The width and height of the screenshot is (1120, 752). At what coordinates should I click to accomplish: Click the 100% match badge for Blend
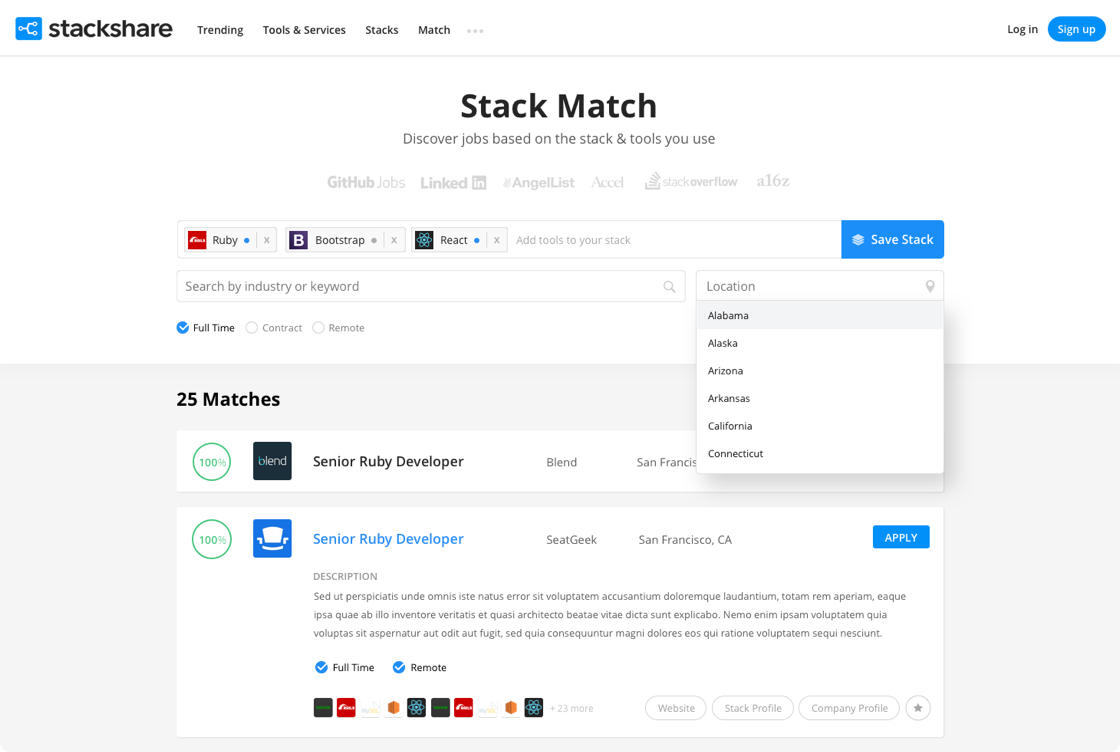coord(211,461)
